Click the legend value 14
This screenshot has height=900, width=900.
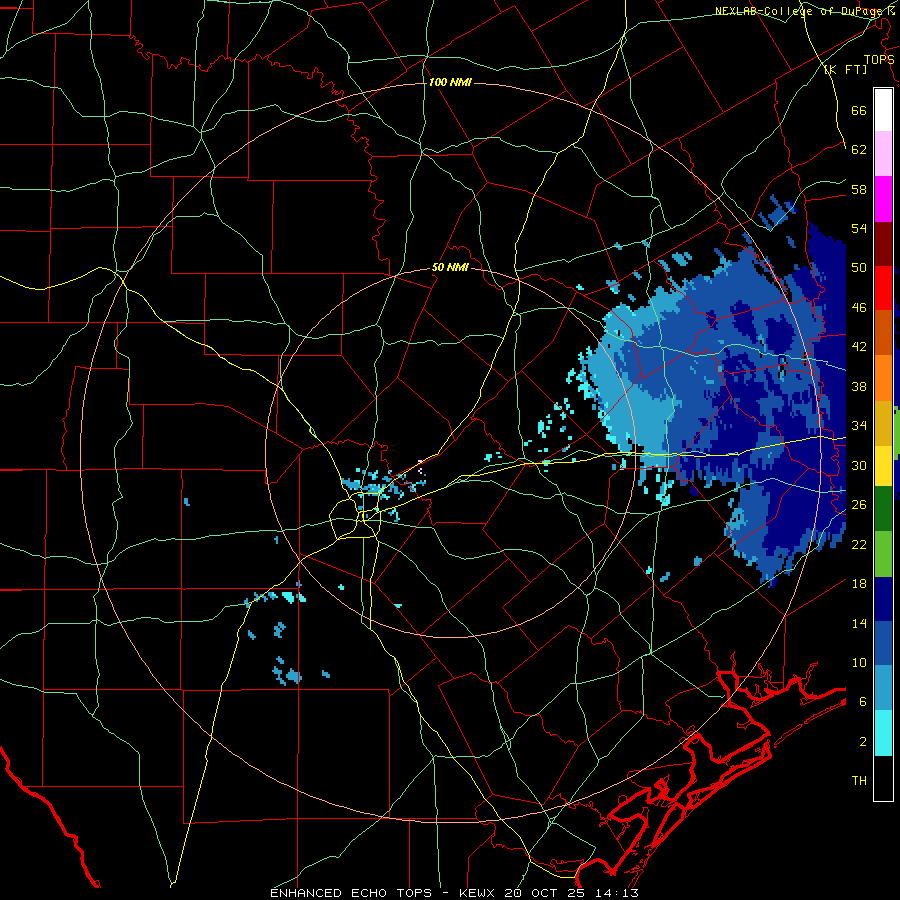click(859, 623)
